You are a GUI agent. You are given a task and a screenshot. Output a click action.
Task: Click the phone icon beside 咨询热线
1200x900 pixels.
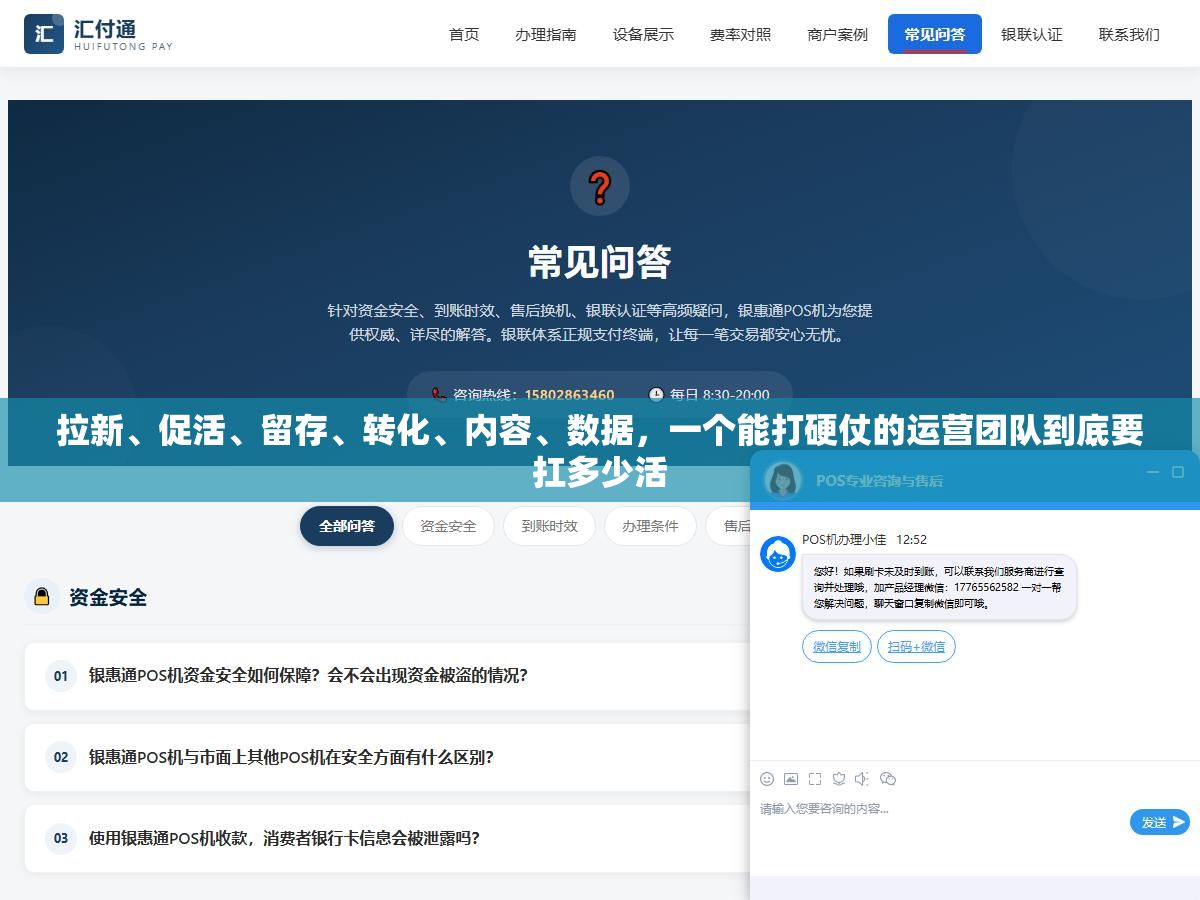coord(438,395)
